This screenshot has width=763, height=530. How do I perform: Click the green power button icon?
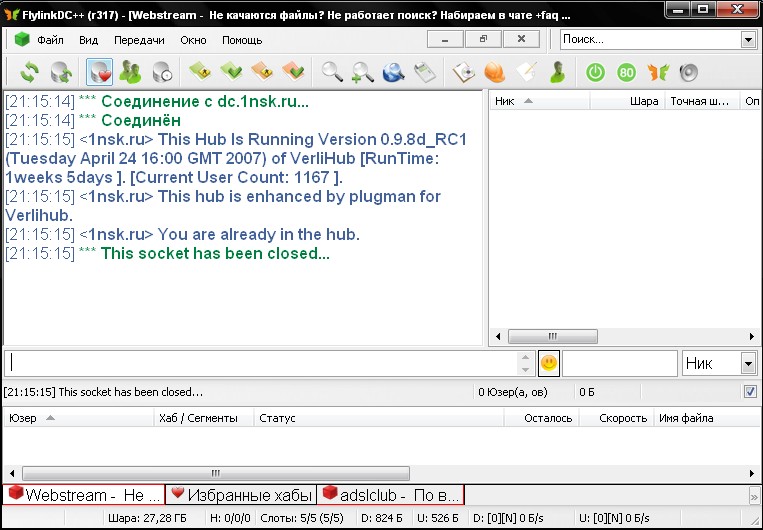click(595, 72)
